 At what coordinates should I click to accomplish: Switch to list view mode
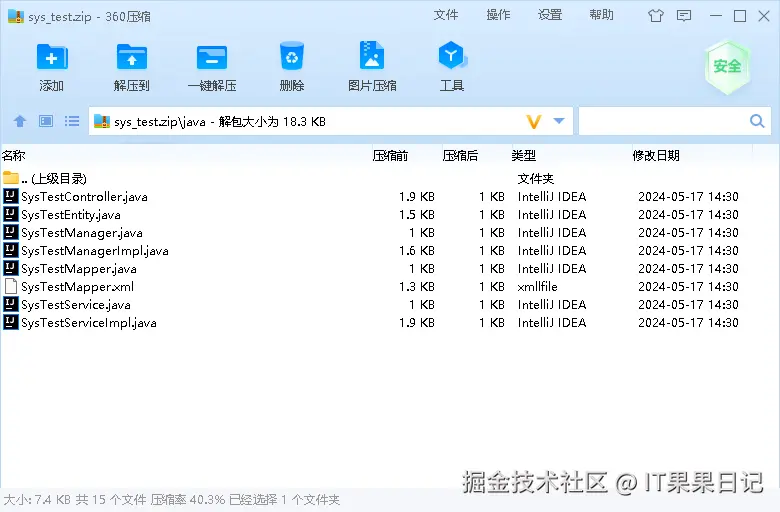[x=72, y=121]
